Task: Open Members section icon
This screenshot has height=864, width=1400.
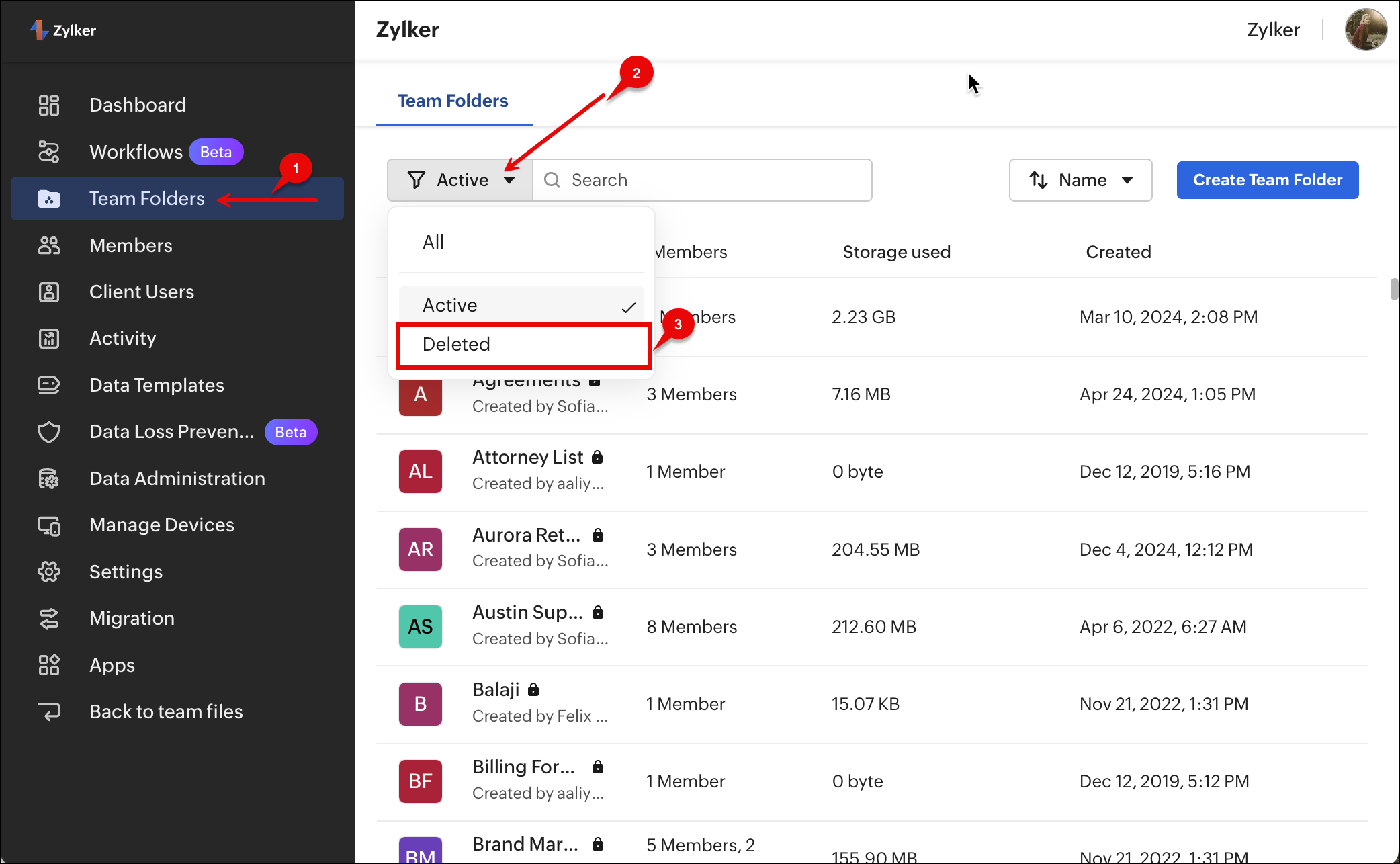Action: (x=49, y=245)
